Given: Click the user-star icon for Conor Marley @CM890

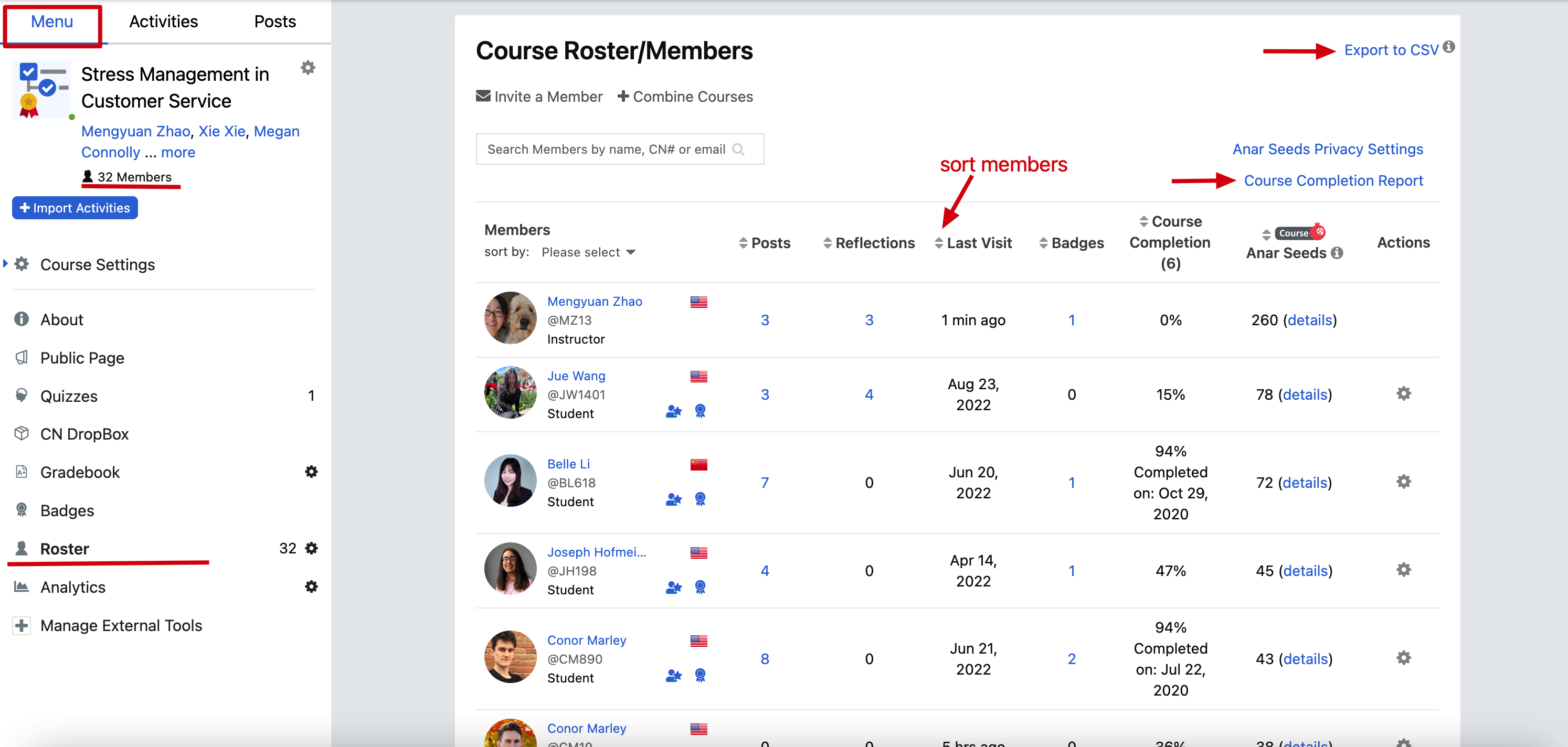Looking at the screenshot, I should click(673, 676).
